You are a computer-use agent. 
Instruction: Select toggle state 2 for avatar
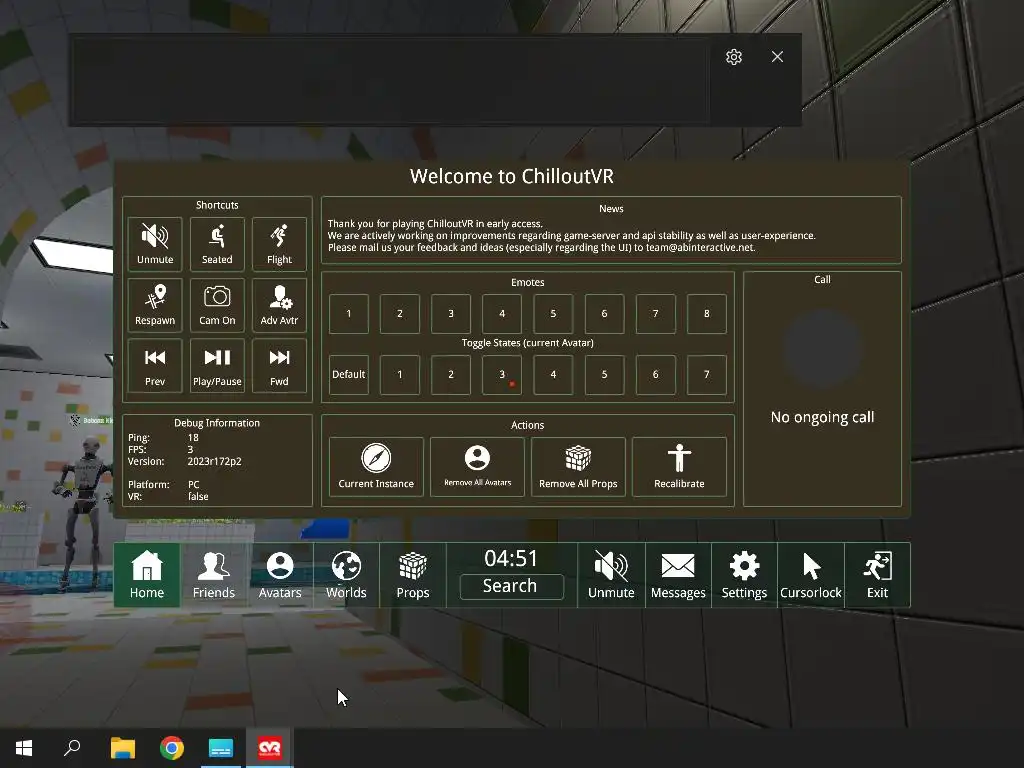(x=451, y=375)
